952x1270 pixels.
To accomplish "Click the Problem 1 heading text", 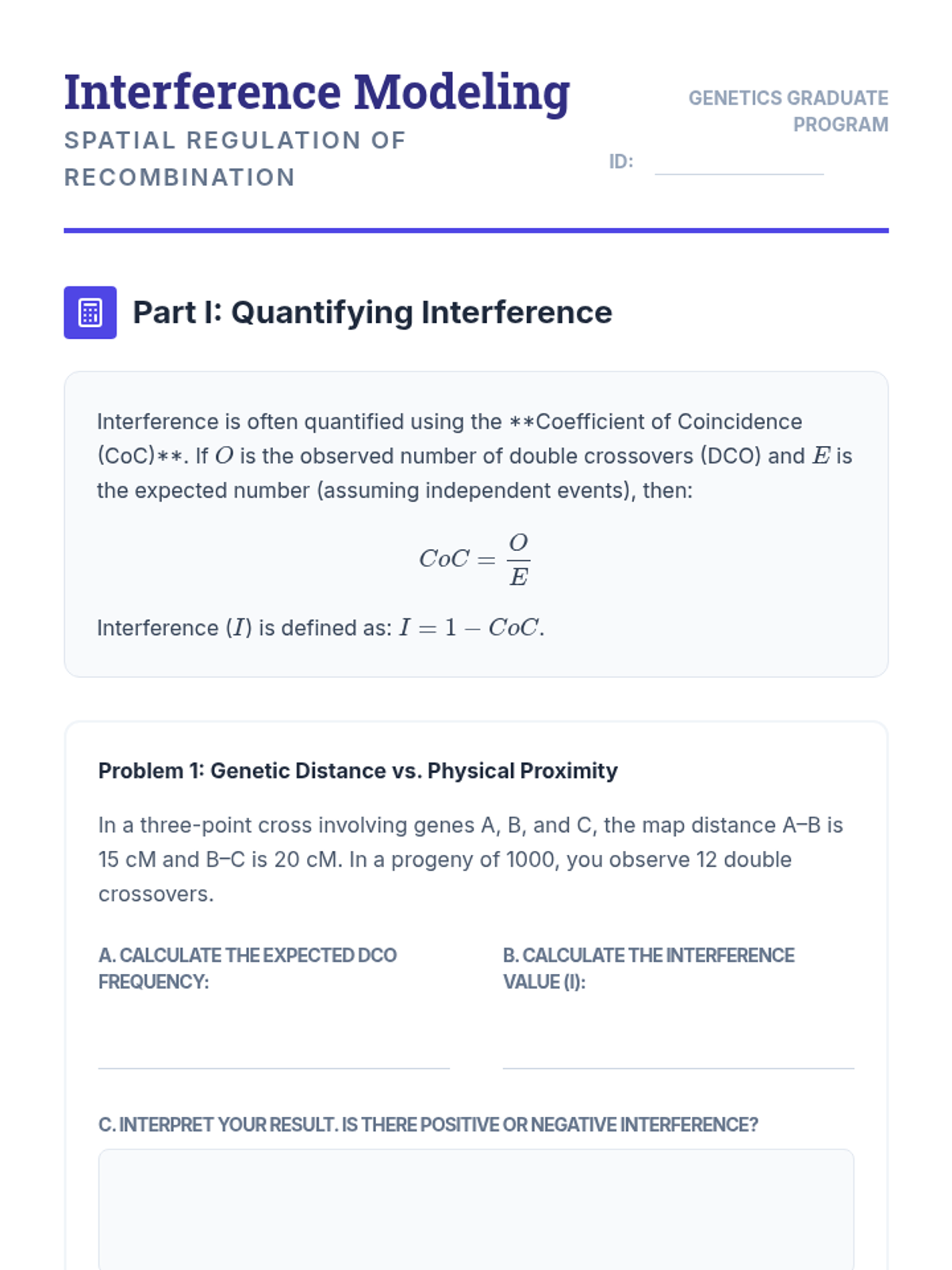I will (358, 771).
